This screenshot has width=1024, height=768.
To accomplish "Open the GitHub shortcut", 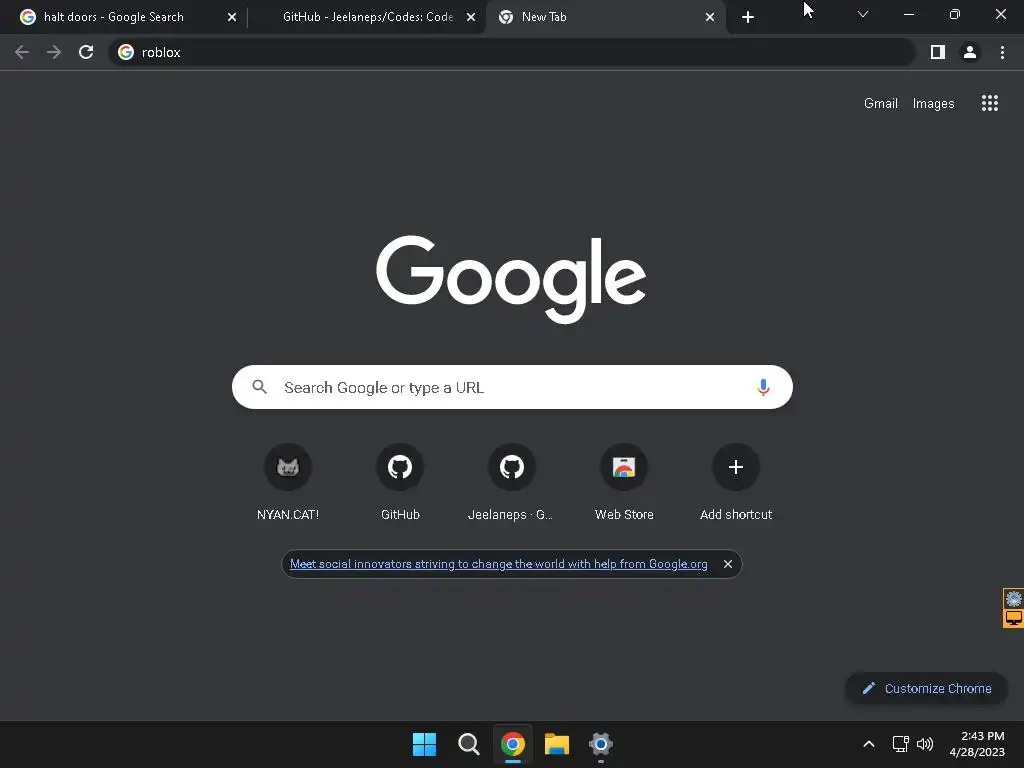I will point(400,482).
